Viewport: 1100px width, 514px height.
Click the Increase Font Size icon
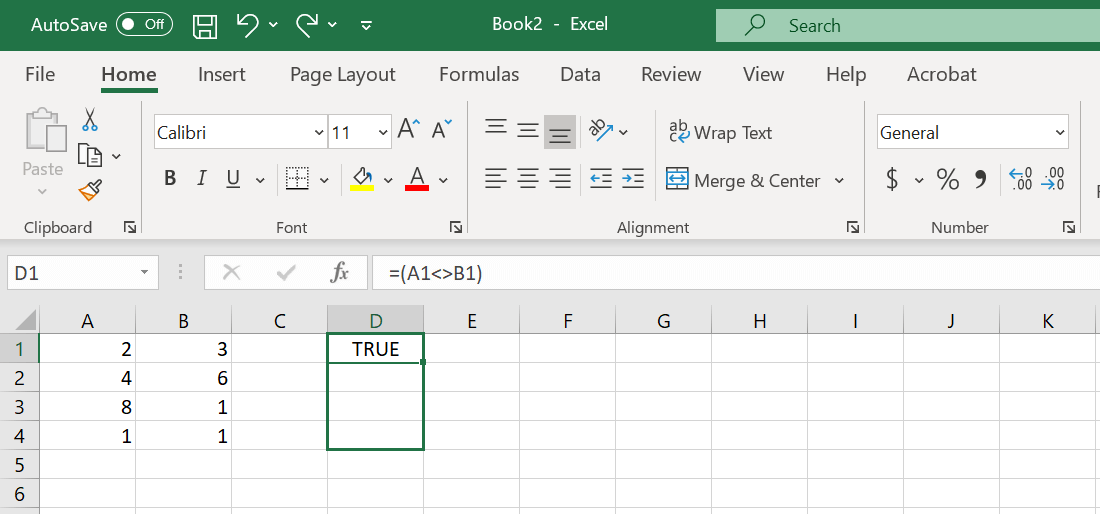(408, 130)
